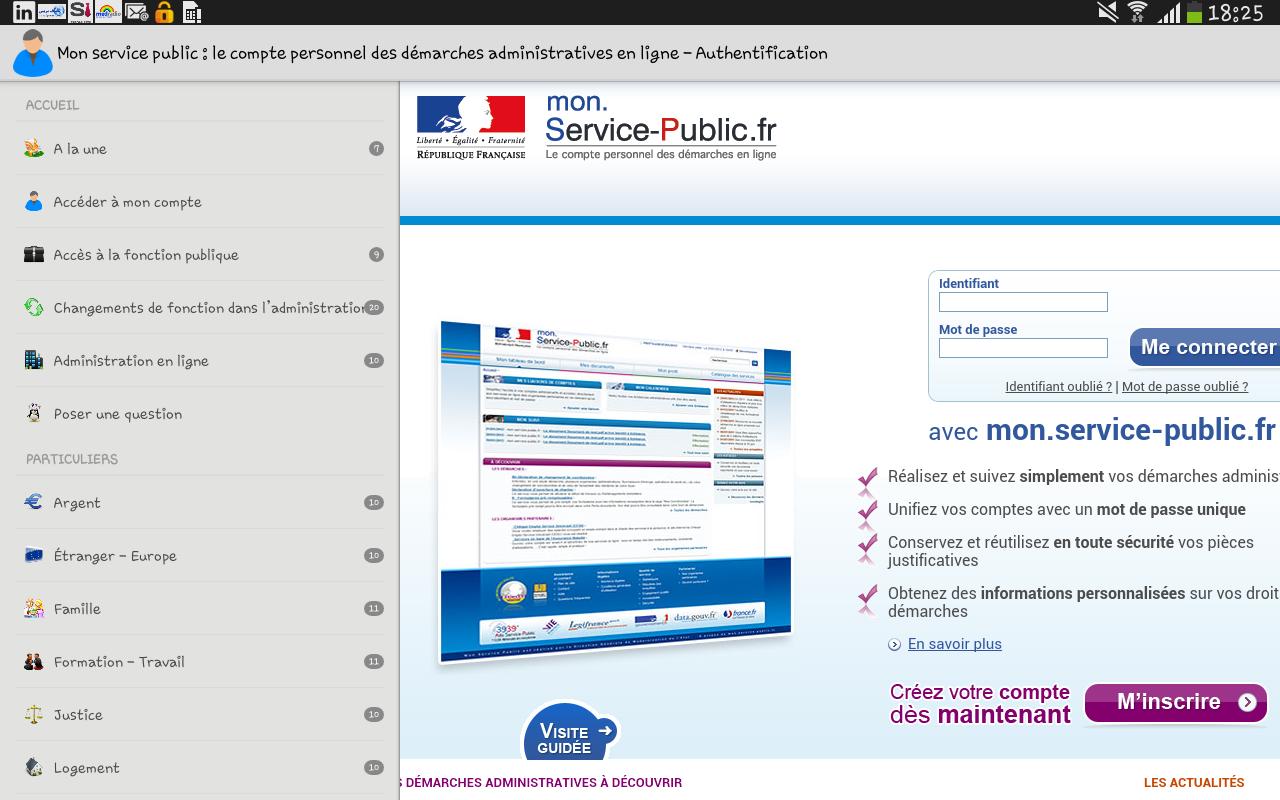Open Accès à la fonction publique via its briefcase icon
Viewport: 1280px width, 800px height.
(x=33, y=254)
